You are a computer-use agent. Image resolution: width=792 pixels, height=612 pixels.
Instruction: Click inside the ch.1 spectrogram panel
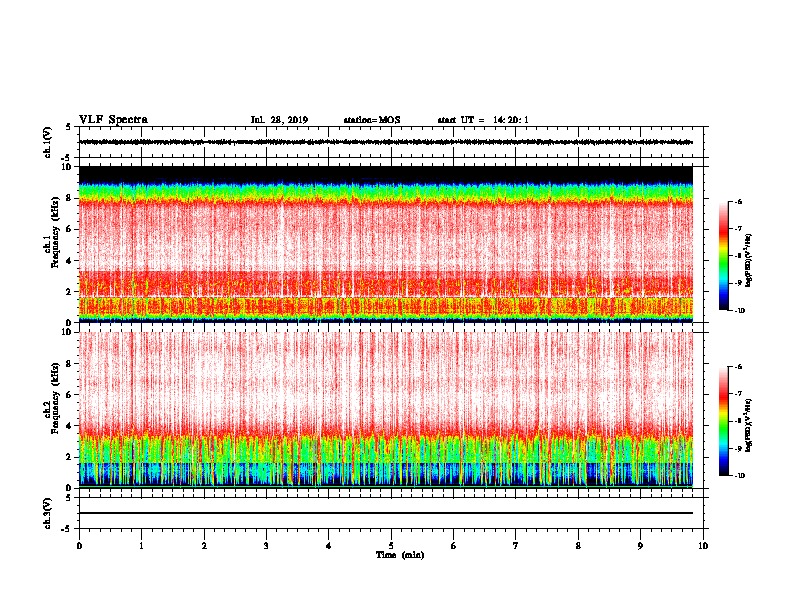click(385, 244)
